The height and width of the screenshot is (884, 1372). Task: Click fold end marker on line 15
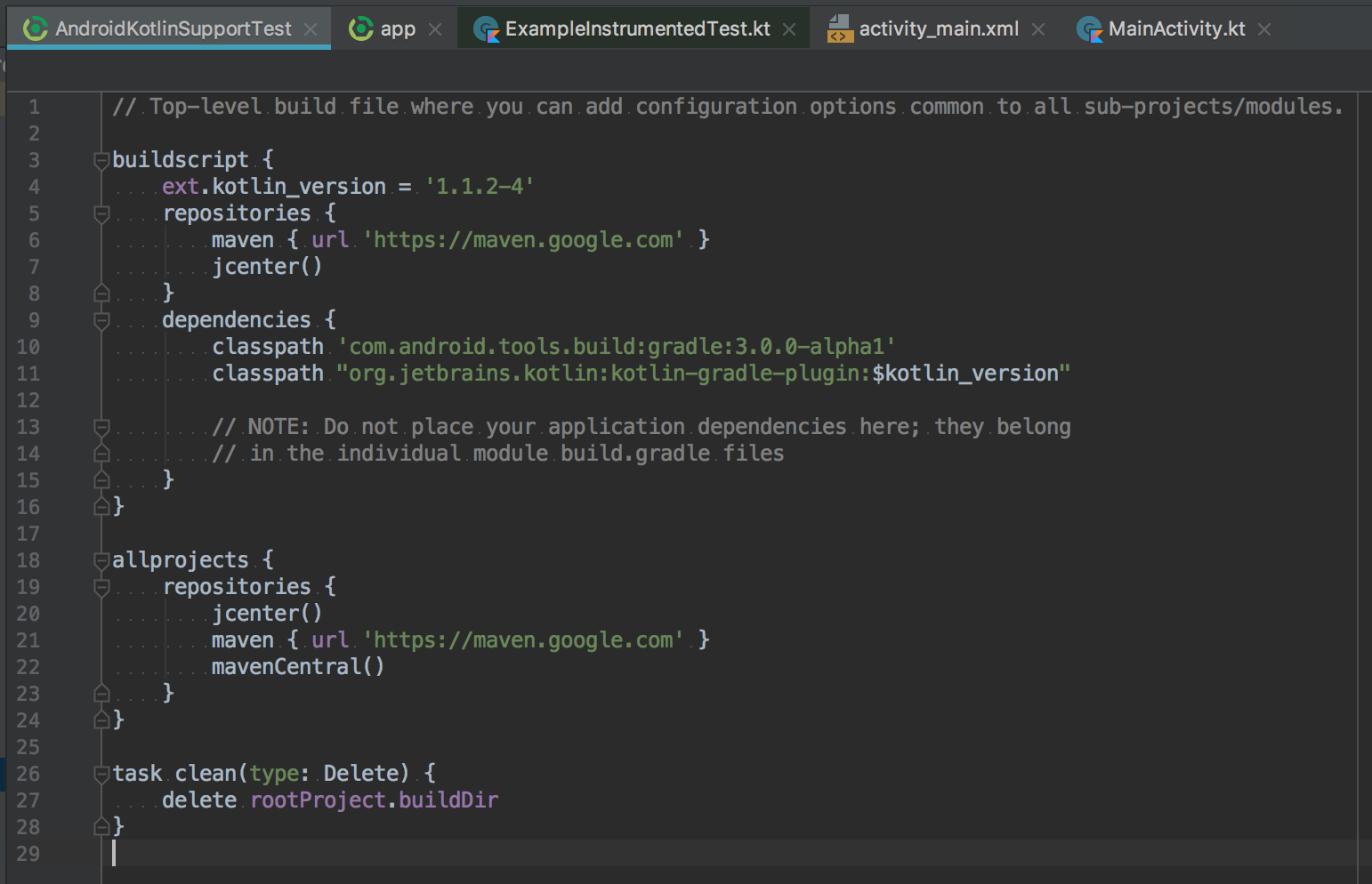101,479
